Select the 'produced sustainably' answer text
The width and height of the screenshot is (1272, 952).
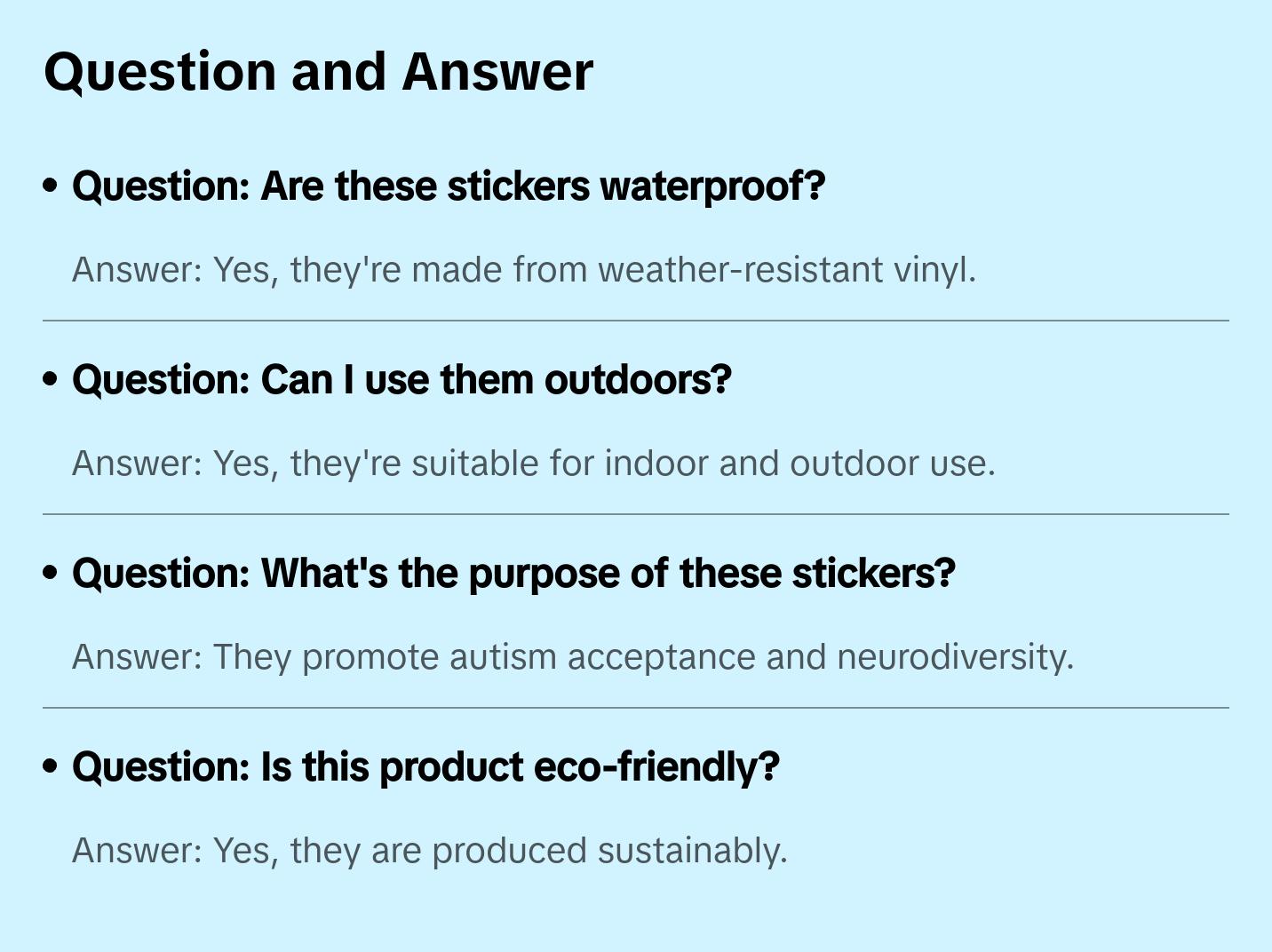[x=430, y=851]
